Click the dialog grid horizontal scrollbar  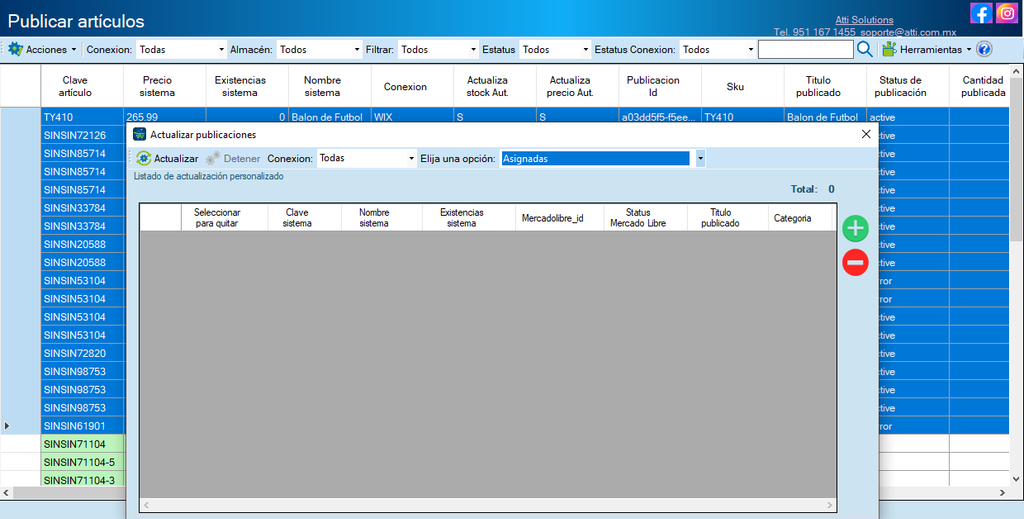point(488,505)
